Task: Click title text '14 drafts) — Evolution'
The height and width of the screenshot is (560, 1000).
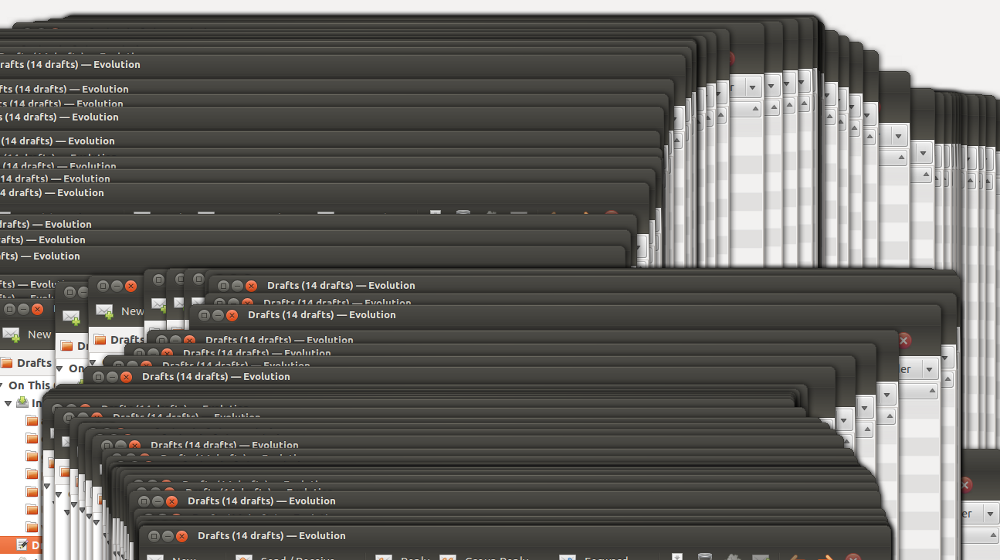Action: 55,179
